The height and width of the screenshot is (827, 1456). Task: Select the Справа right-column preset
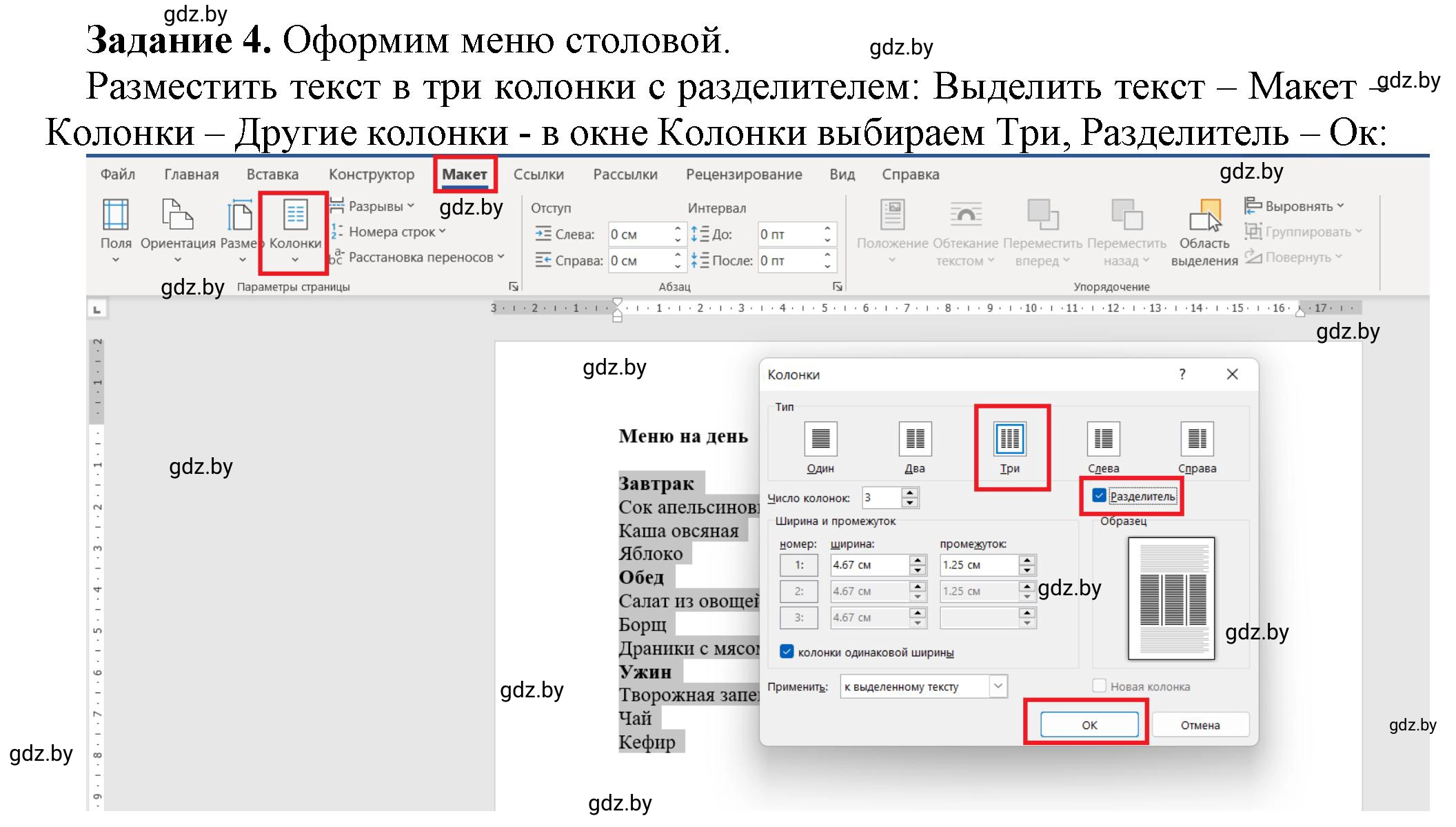click(1197, 448)
